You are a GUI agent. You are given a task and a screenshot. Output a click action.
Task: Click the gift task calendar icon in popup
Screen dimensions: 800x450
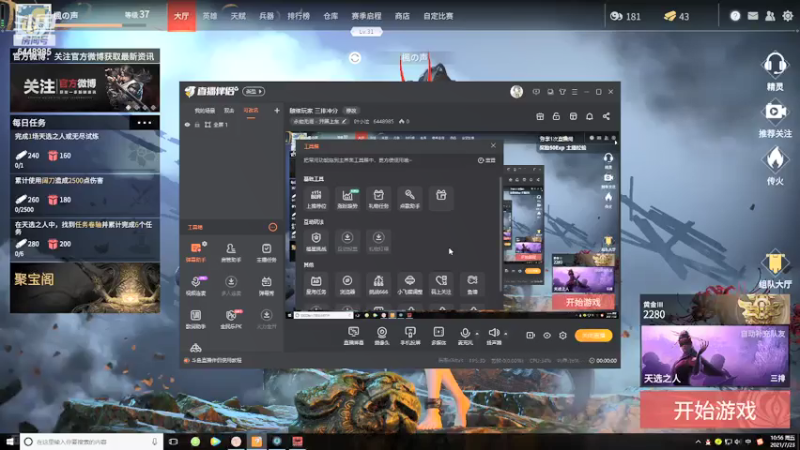(379, 198)
